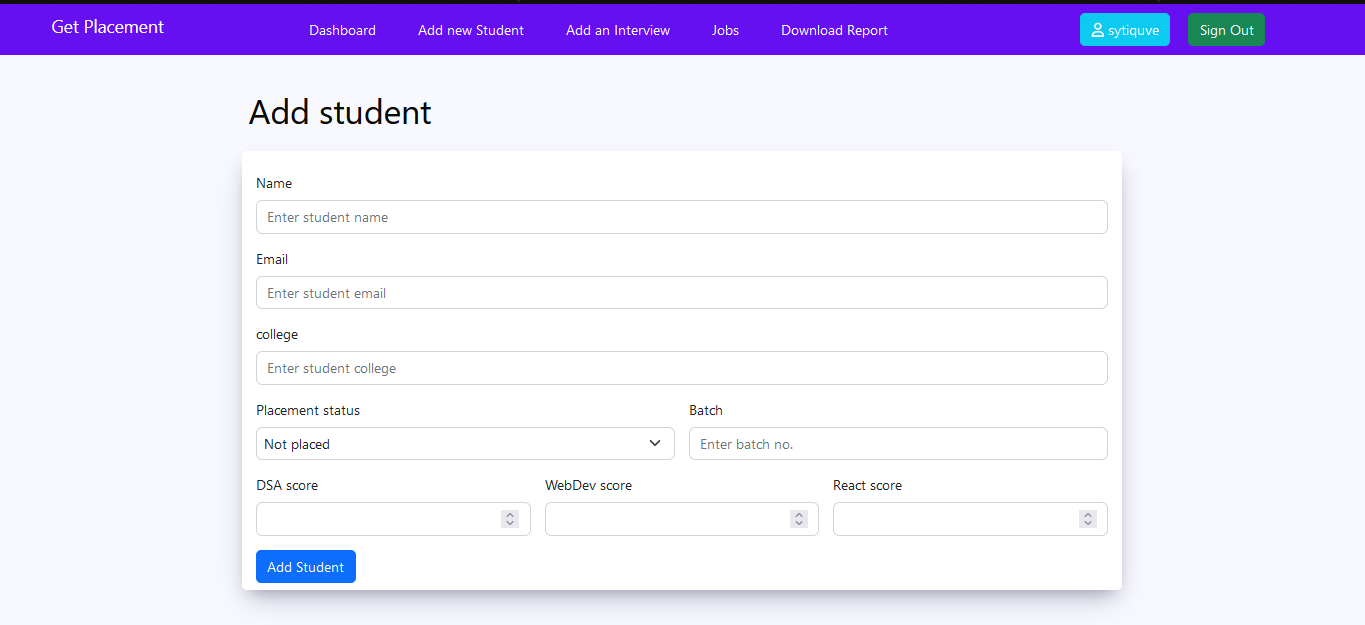Click the React score input
This screenshot has height=625, width=1365.
pyautogui.click(x=970, y=519)
